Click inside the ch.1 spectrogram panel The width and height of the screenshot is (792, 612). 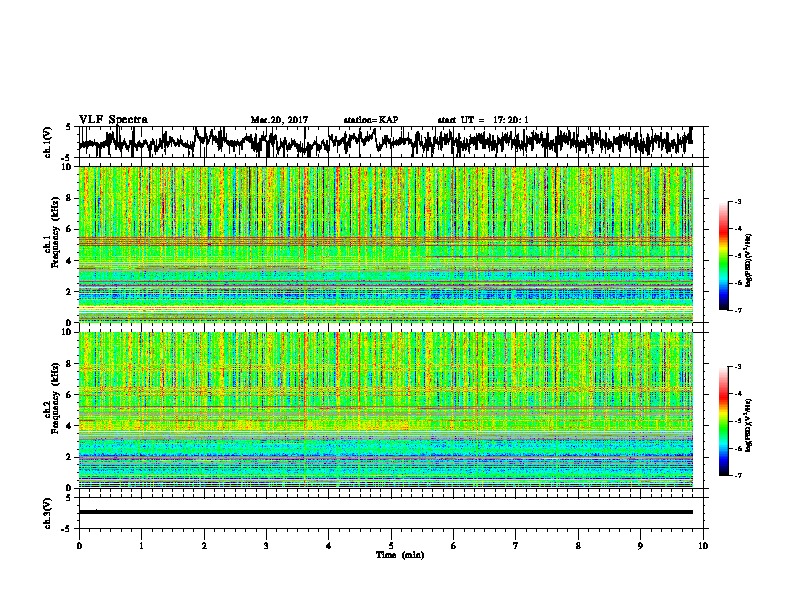tap(385, 244)
